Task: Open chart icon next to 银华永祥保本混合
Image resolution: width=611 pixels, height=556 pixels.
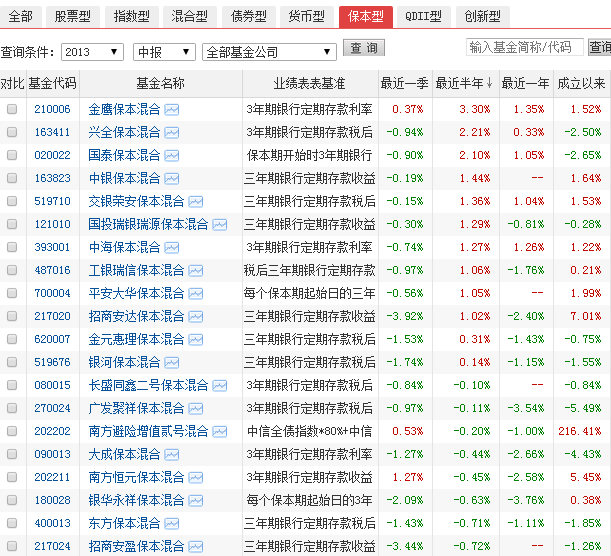Action: [196, 501]
